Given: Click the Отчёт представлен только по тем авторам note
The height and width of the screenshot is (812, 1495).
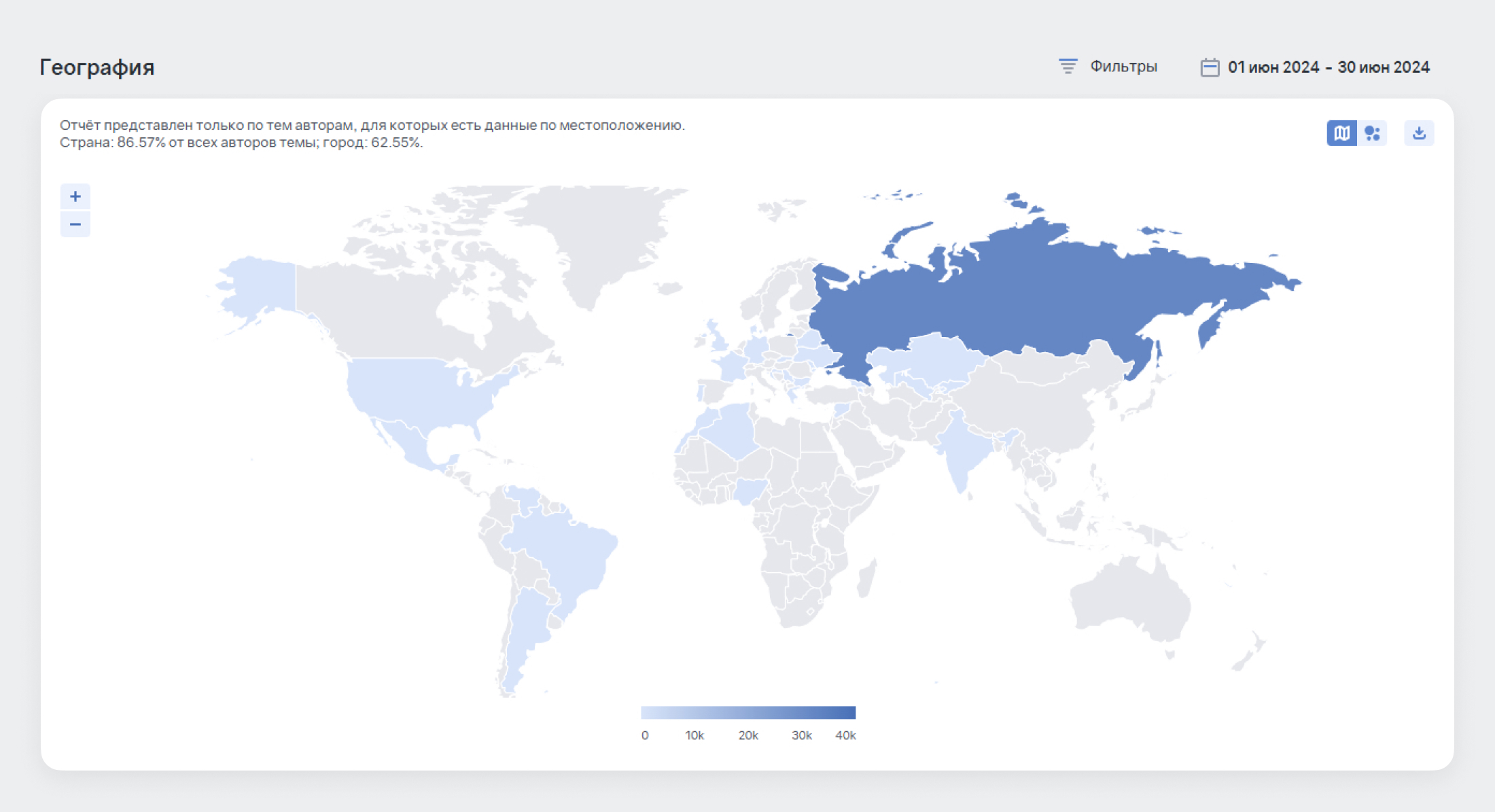Looking at the screenshot, I should [372, 125].
